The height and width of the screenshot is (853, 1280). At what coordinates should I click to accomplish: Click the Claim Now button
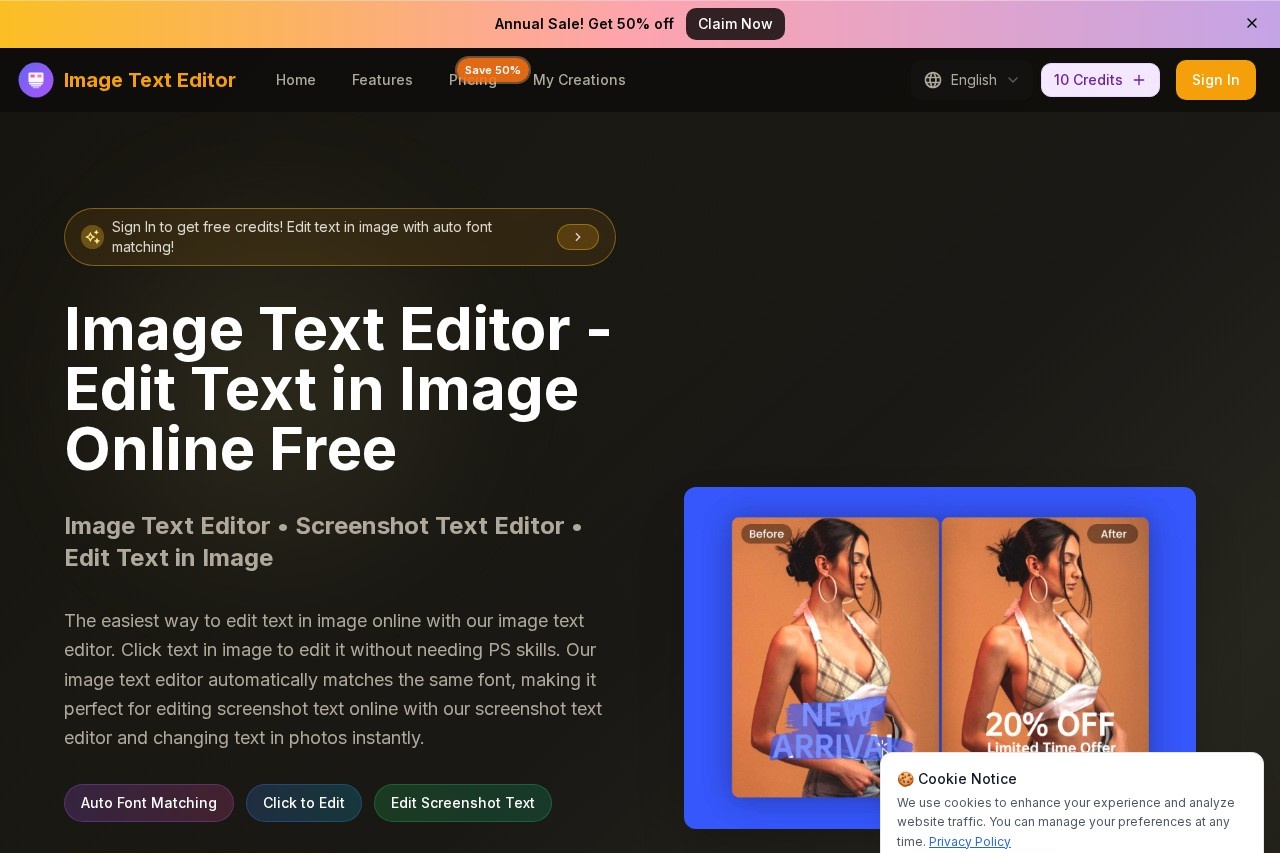coord(735,24)
